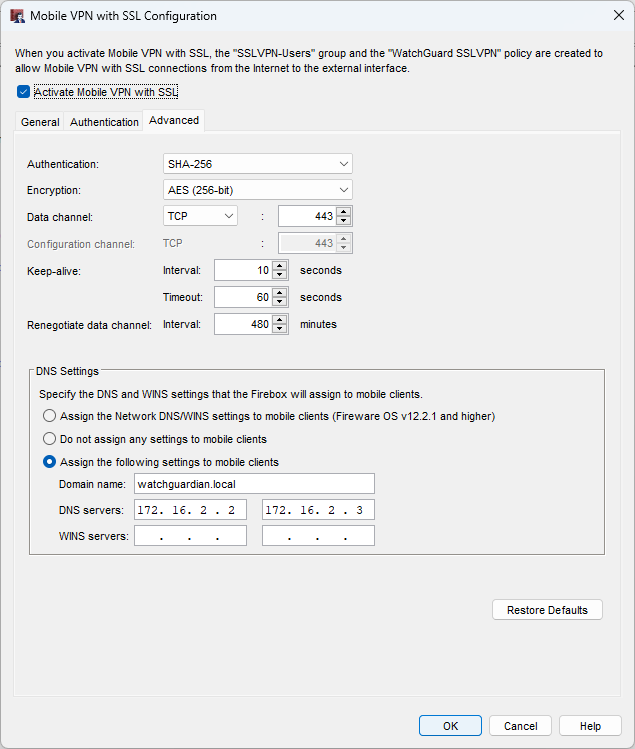
Task: Increase the Keep-alive Interval value
Action: (280, 266)
